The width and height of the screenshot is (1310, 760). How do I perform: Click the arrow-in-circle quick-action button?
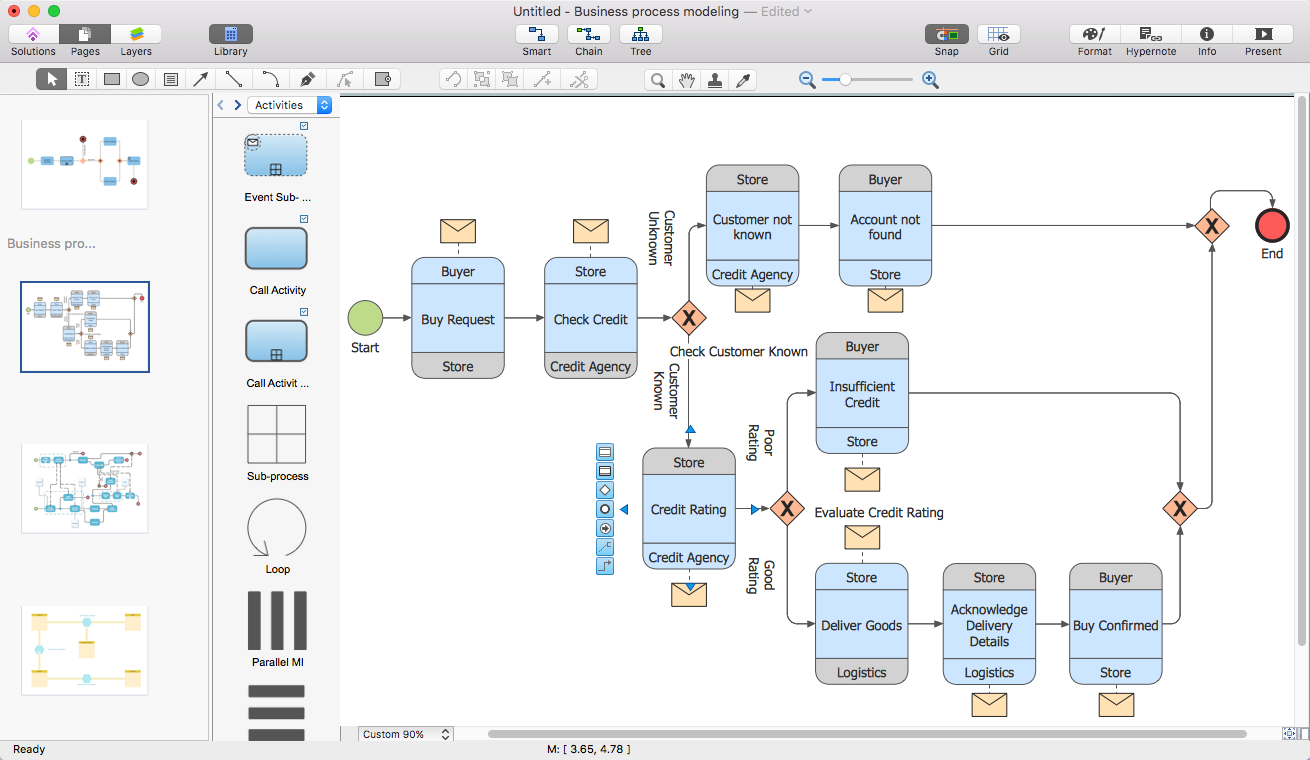[605, 528]
